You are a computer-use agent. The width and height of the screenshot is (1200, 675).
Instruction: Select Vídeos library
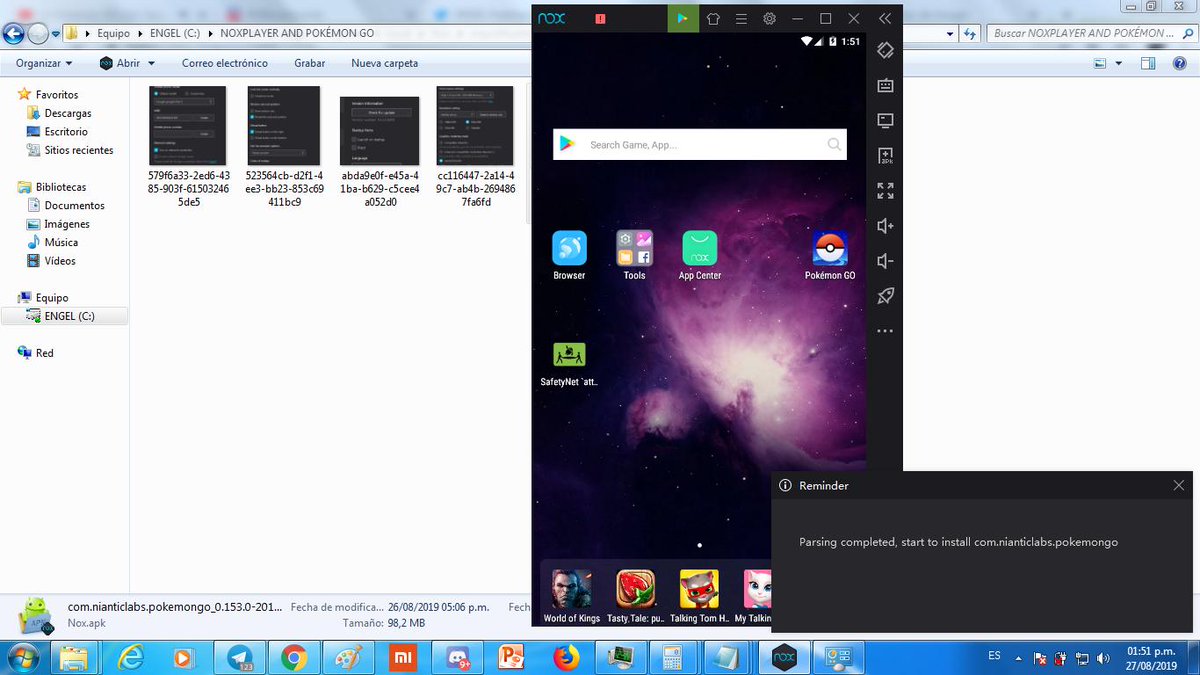60,261
